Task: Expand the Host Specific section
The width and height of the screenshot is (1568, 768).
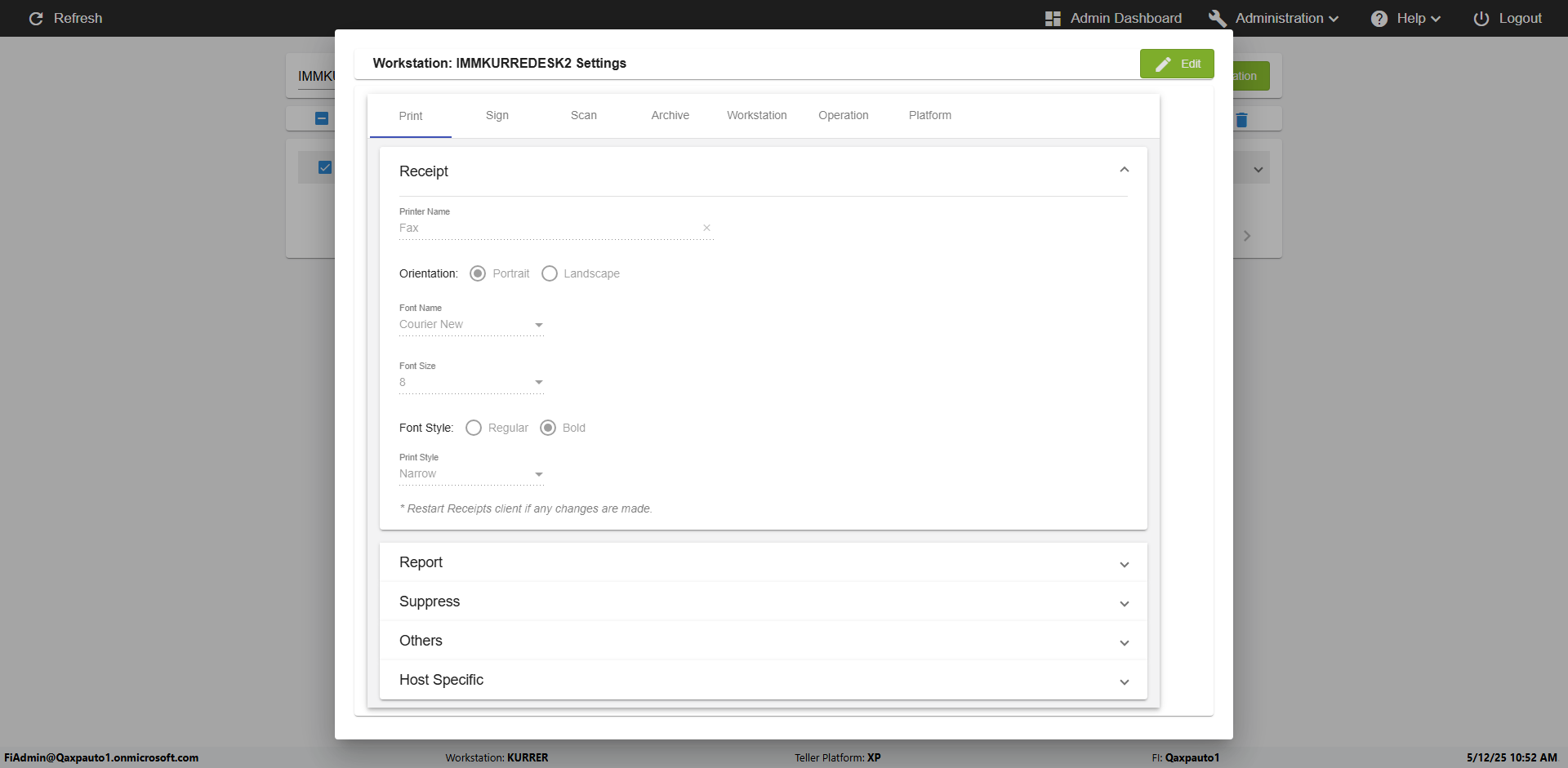Action: point(763,680)
